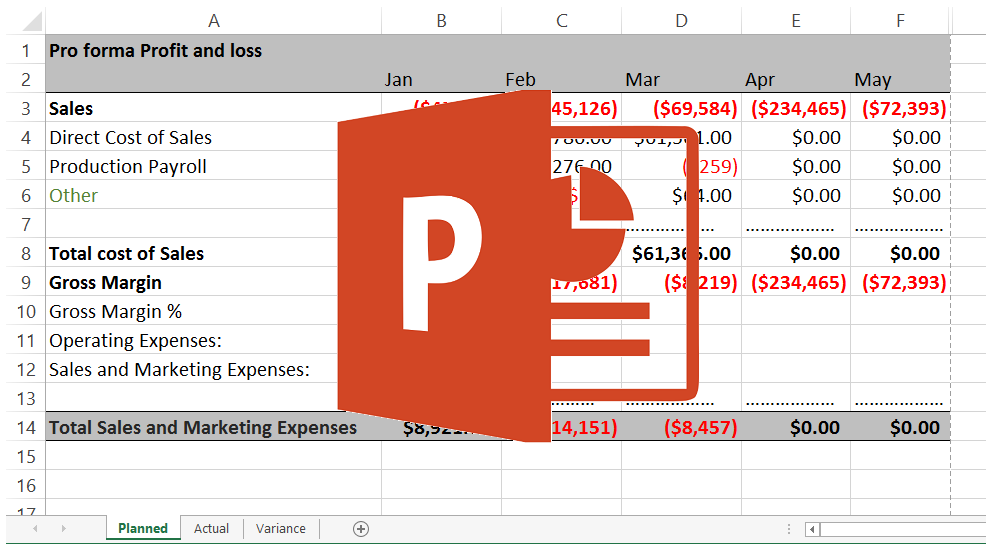
Task: Switch to the Actual sheet tab
Action: 211,529
